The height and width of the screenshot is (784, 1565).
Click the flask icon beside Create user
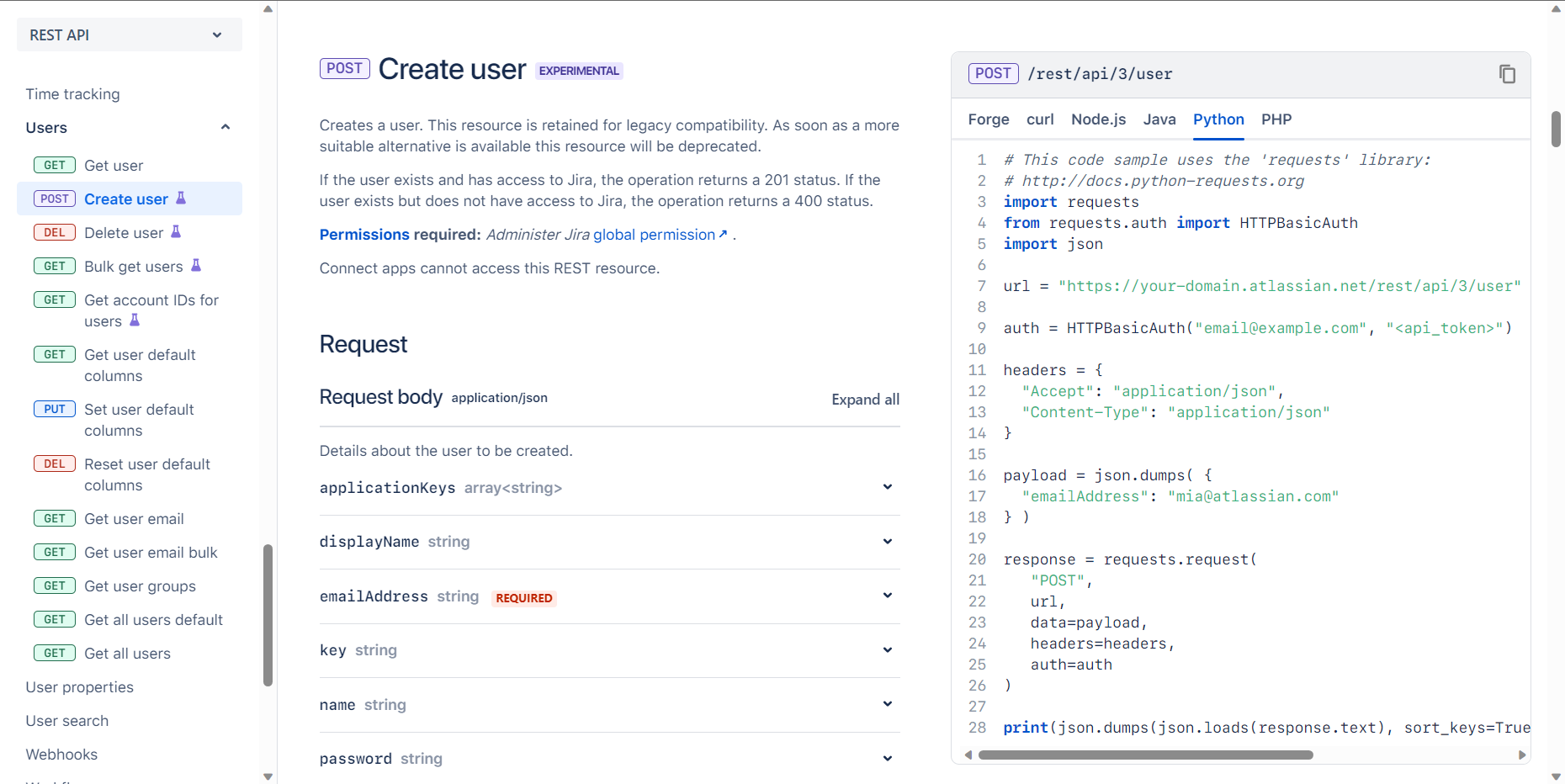(181, 199)
